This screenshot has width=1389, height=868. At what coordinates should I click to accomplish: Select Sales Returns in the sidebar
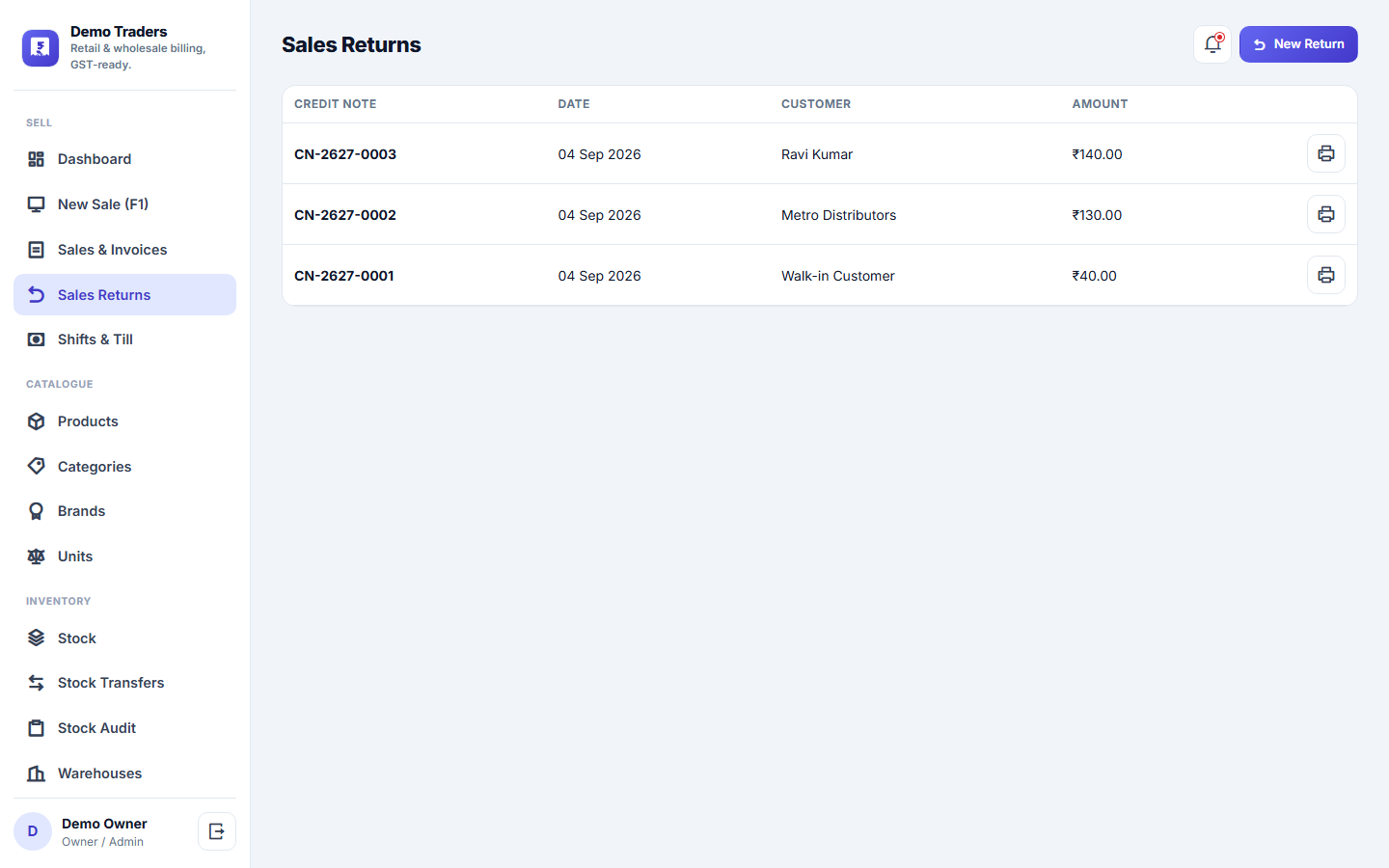coord(124,295)
